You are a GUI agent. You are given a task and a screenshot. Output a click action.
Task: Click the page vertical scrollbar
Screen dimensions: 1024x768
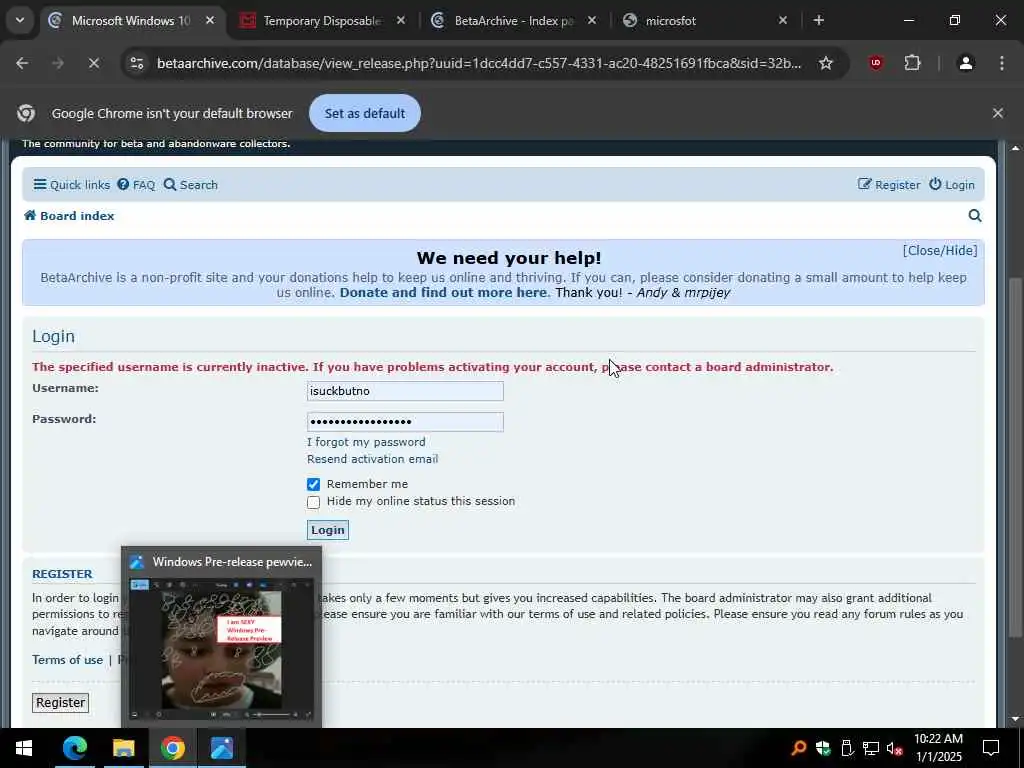pyautogui.click(x=1015, y=457)
